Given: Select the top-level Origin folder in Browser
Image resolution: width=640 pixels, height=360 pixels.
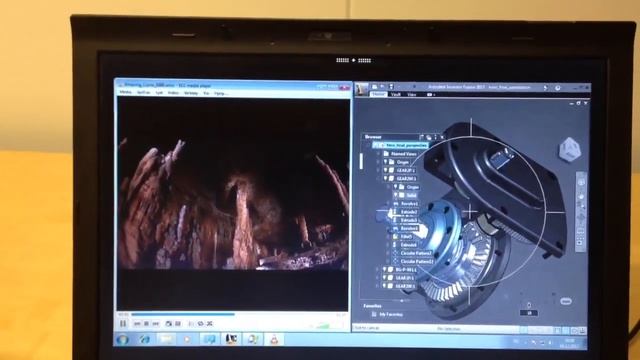Looking at the screenshot, I should click(x=403, y=162).
